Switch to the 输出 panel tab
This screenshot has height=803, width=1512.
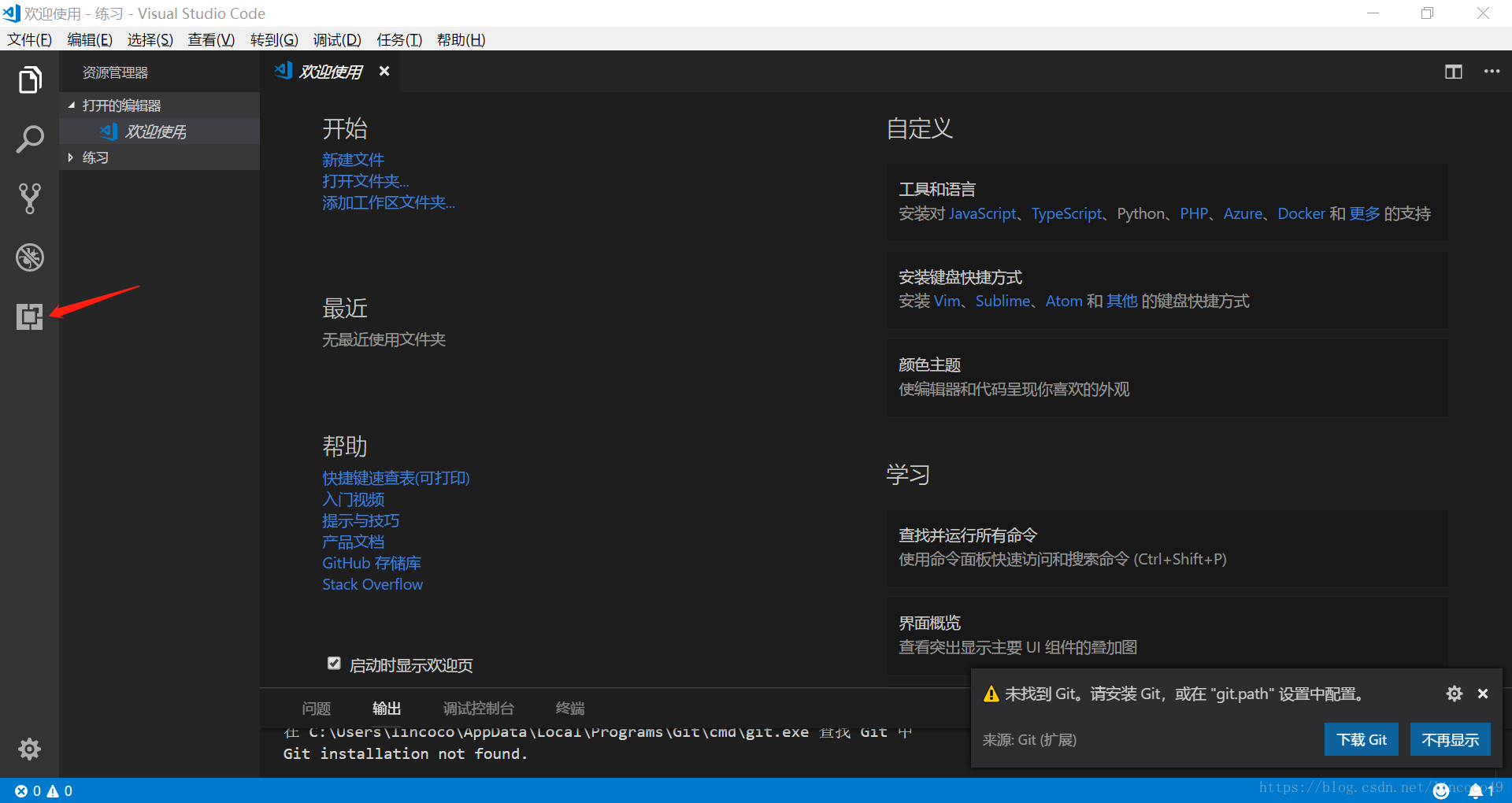coord(387,709)
